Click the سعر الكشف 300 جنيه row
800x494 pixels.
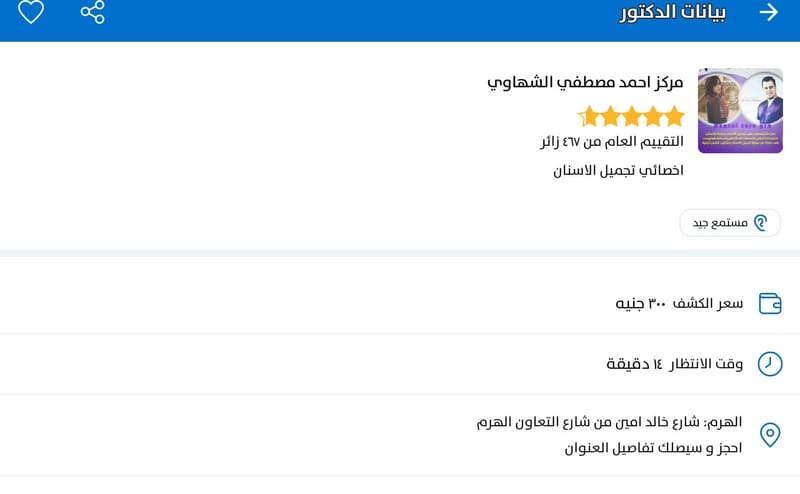679,303
